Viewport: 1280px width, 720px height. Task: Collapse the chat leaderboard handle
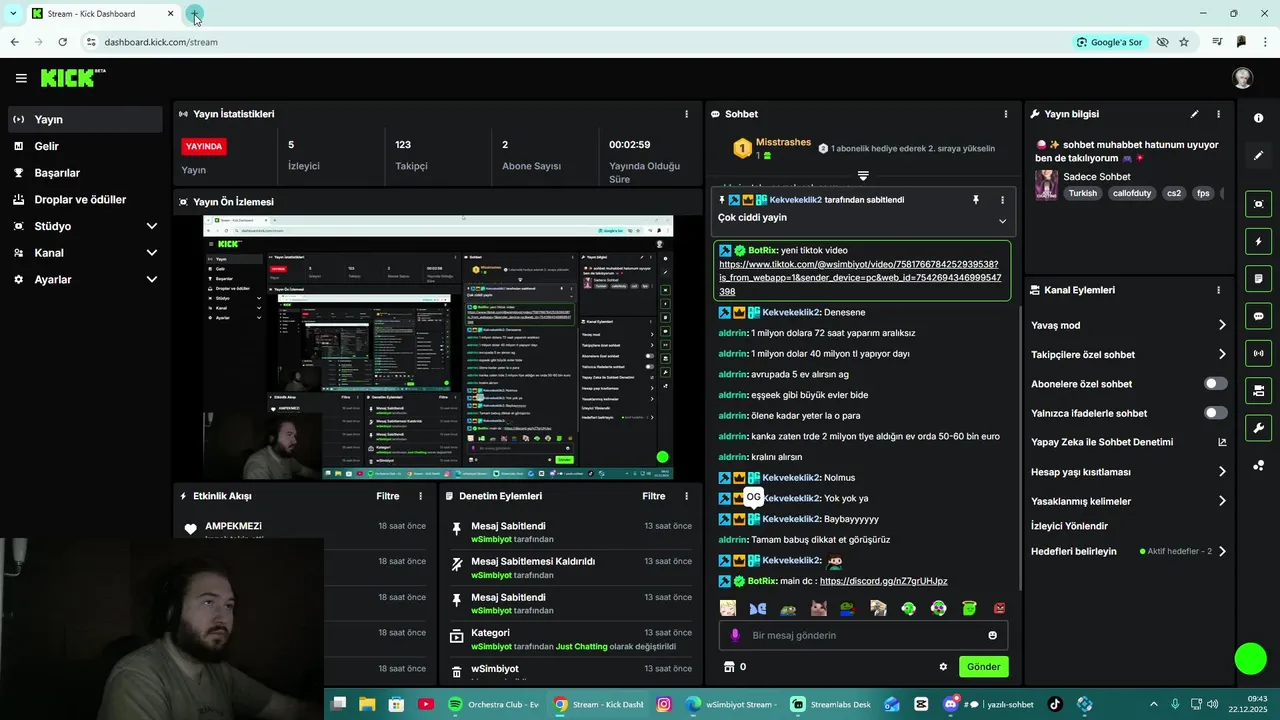coord(863,176)
